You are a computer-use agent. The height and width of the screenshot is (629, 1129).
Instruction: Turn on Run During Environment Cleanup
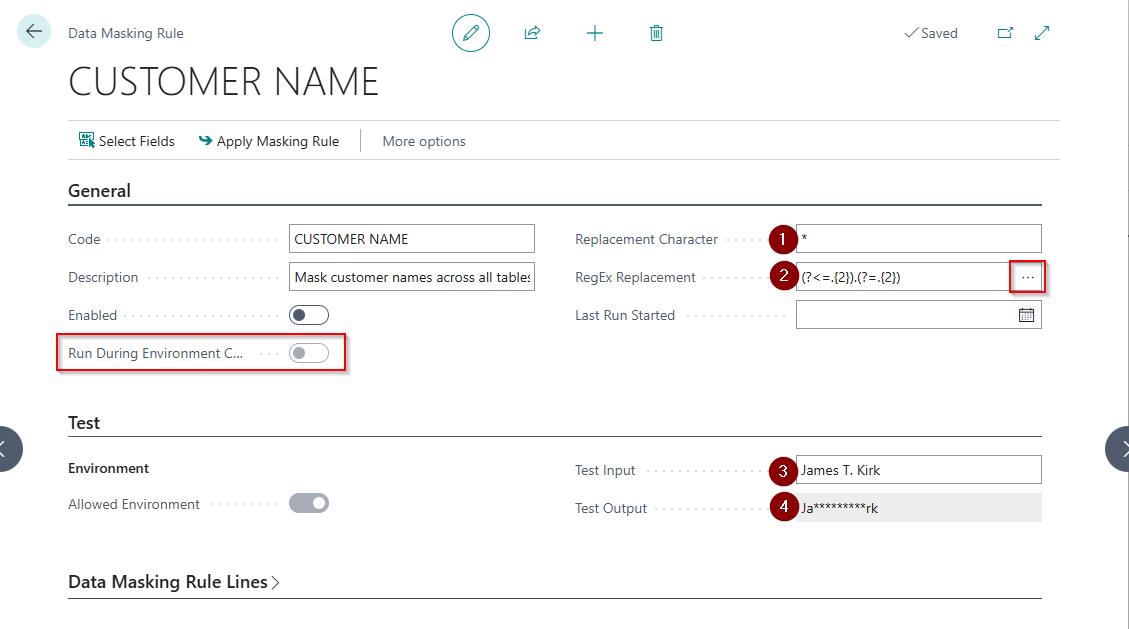308,352
